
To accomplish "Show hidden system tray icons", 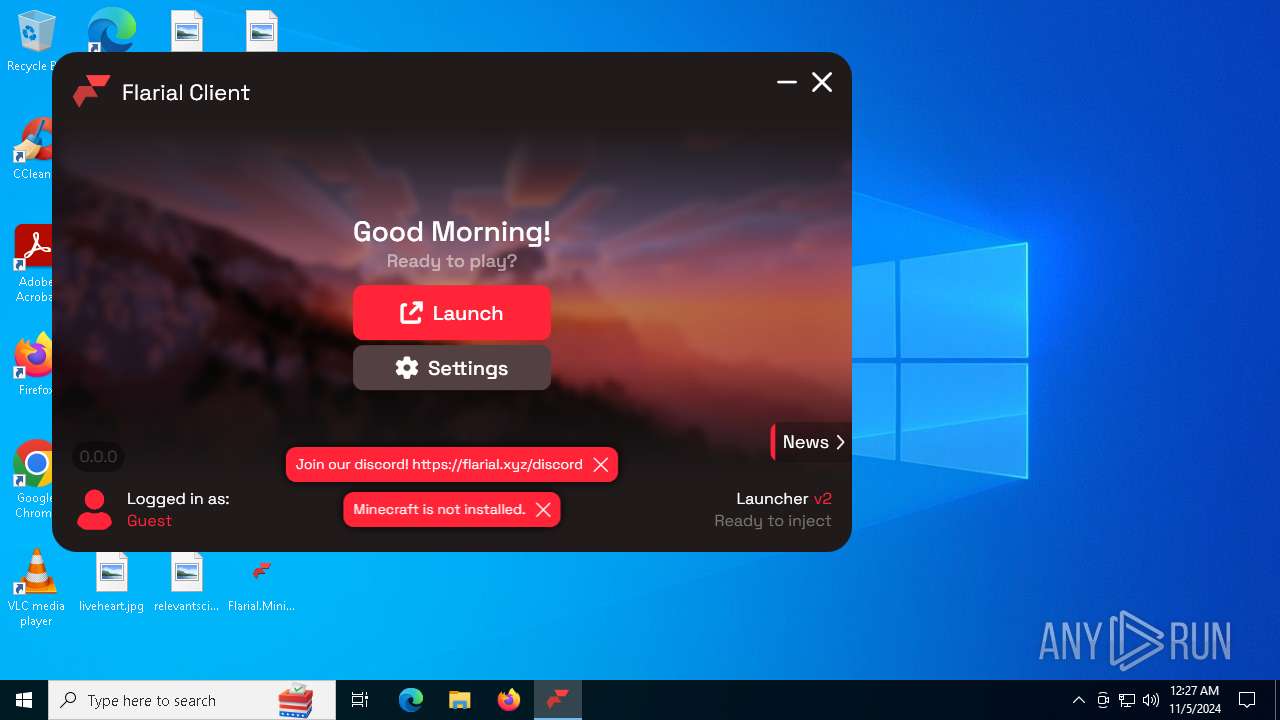I will [1078, 700].
